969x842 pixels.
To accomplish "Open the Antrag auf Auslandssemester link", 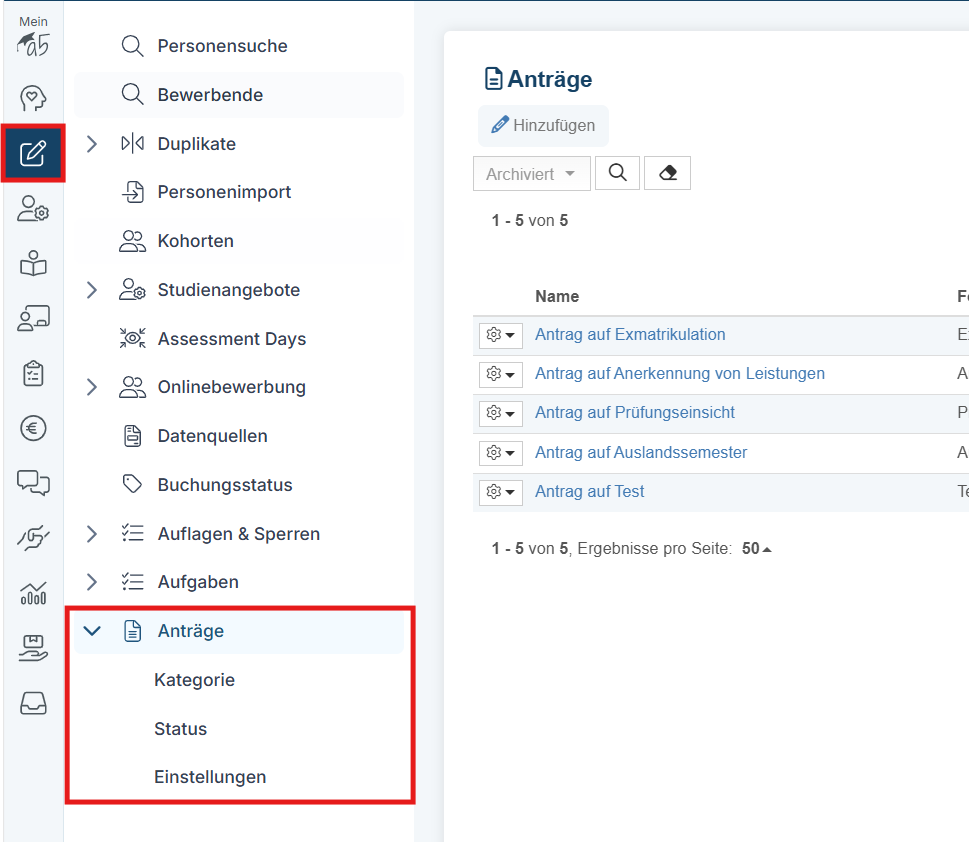I will (x=641, y=453).
